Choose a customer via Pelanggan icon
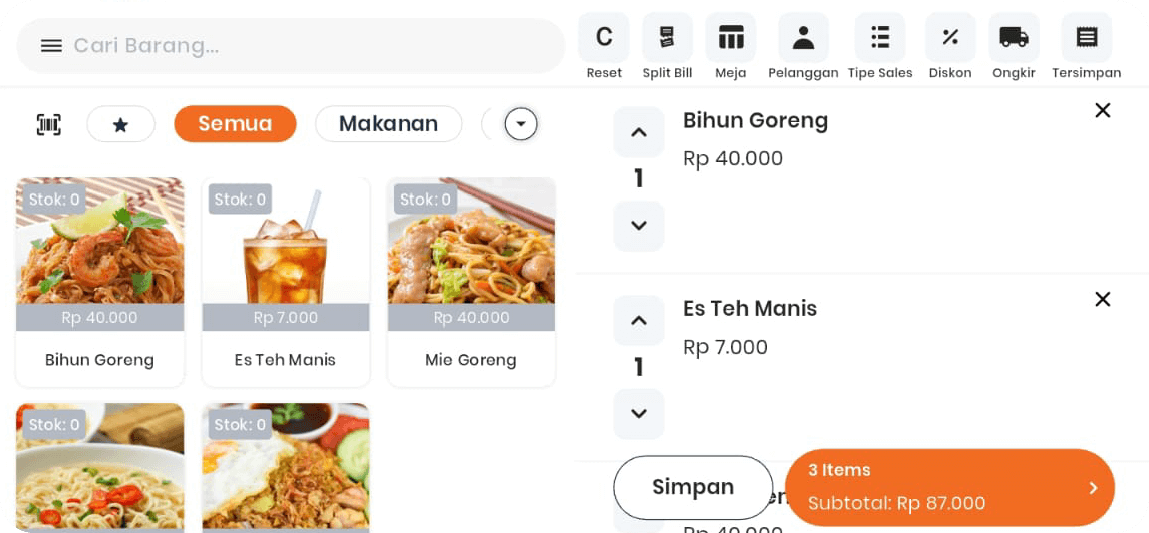The width and height of the screenshot is (1149, 533). click(803, 38)
